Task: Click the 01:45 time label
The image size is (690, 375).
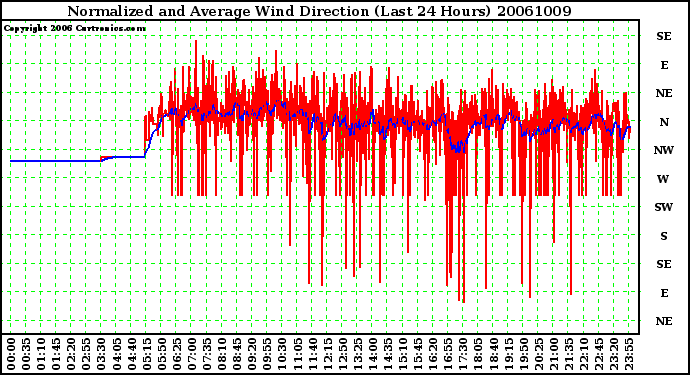Action: (x=56, y=354)
